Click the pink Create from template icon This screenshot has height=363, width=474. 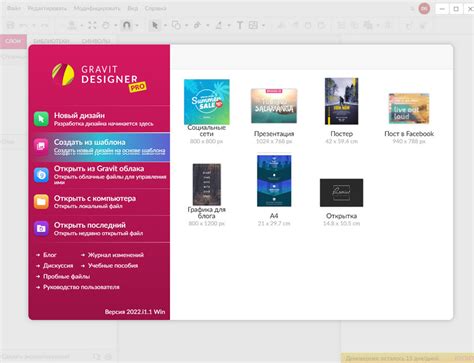[41, 146]
